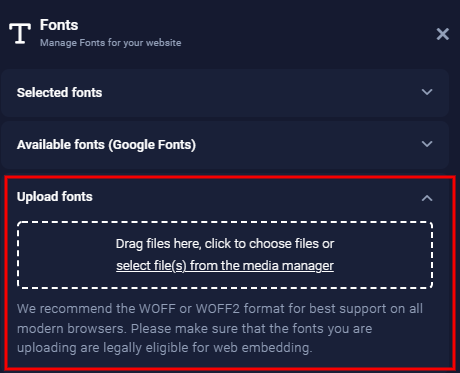
Task: Click blank space in Selected fonts row
Action: tap(260, 92)
